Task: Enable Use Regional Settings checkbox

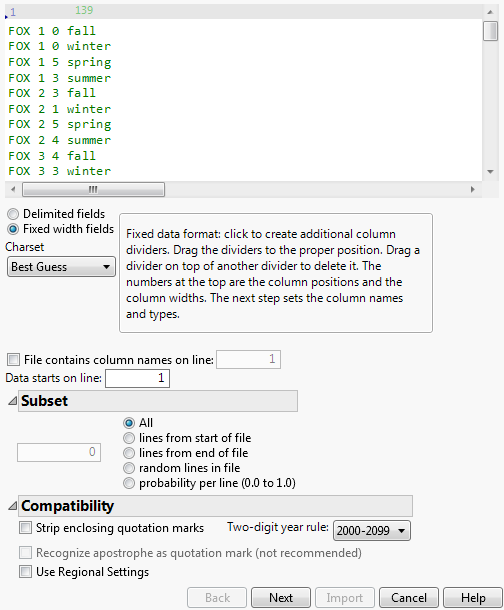Action: (x=26, y=571)
